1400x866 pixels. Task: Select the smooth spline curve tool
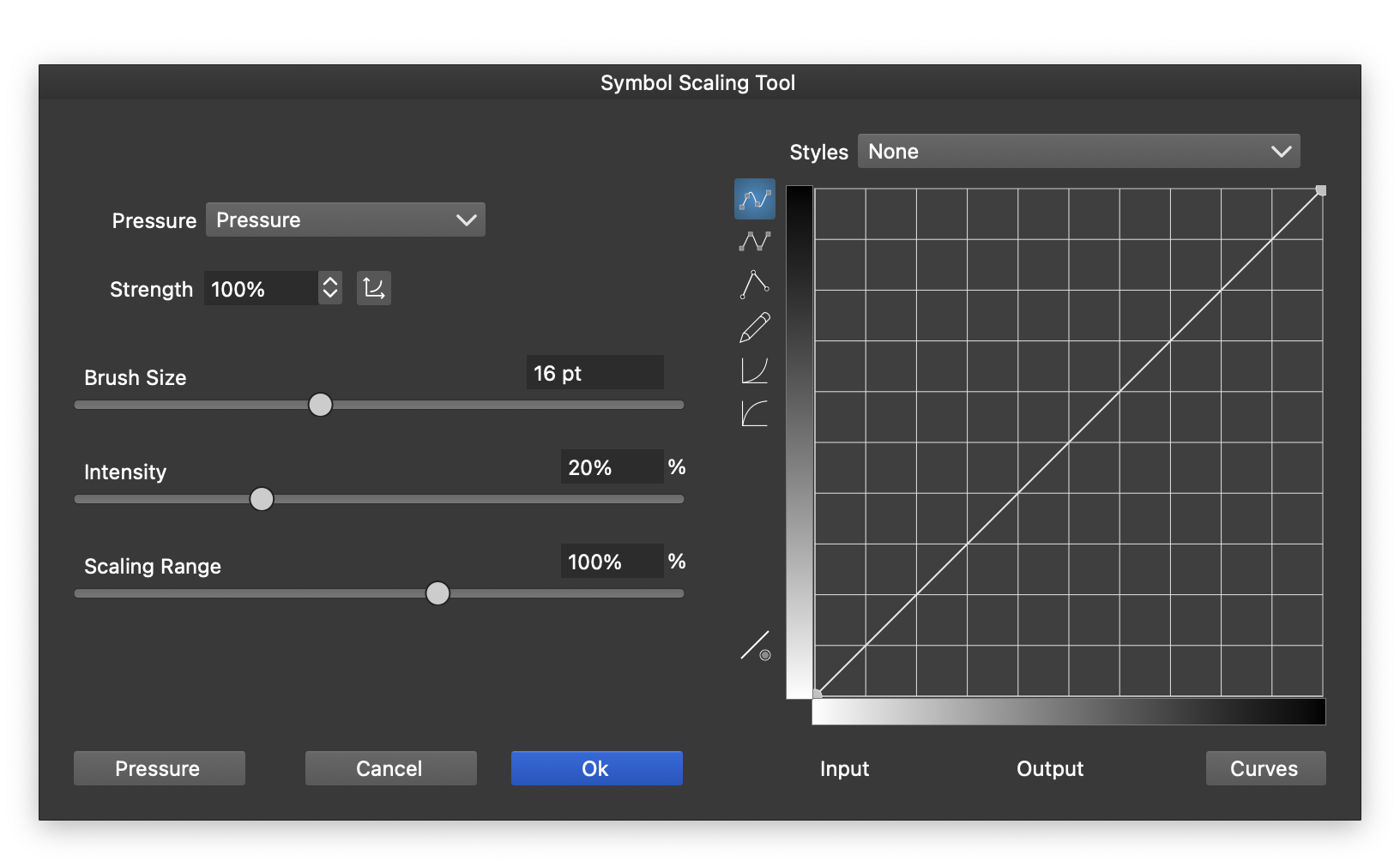pyautogui.click(x=754, y=199)
